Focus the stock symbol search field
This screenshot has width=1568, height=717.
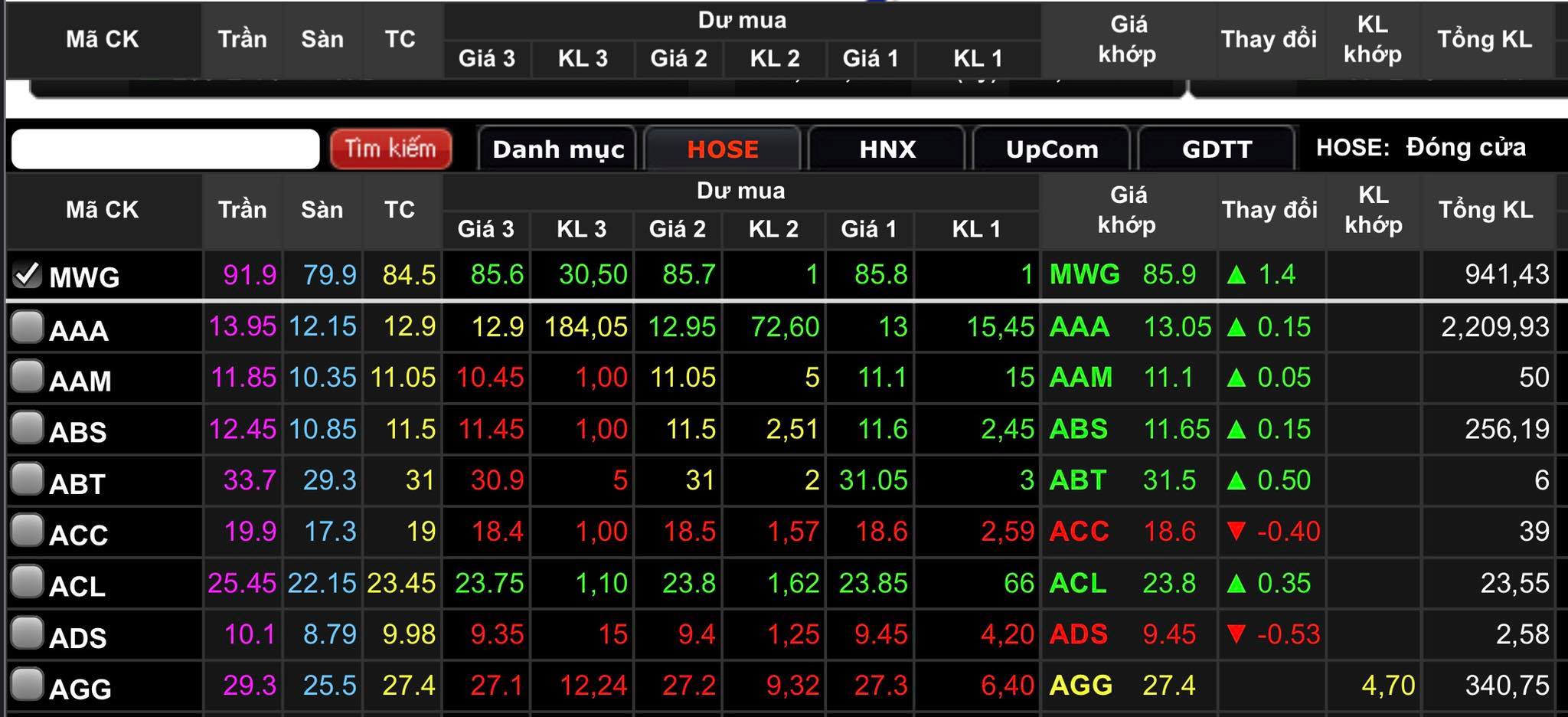click(x=165, y=149)
